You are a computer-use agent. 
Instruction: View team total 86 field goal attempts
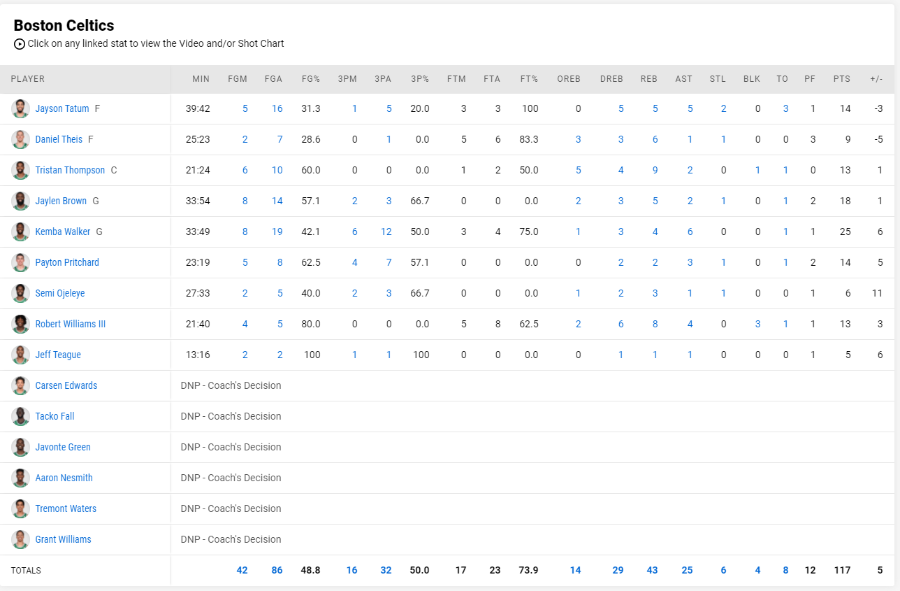(277, 570)
